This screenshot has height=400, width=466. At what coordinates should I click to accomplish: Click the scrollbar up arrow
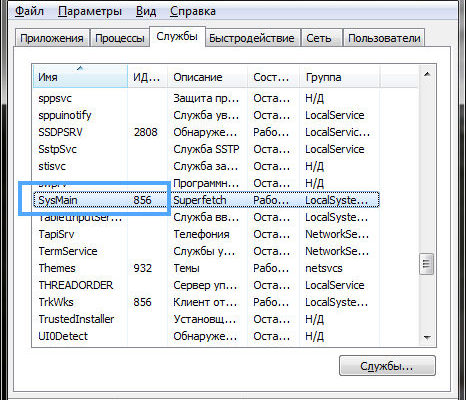coord(427,74)
